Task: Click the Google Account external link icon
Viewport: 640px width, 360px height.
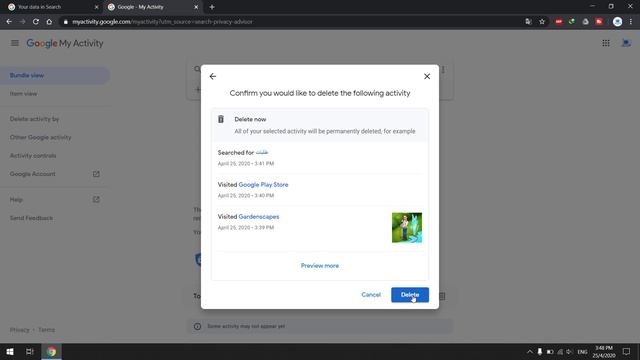Action: tap(96, 174)
